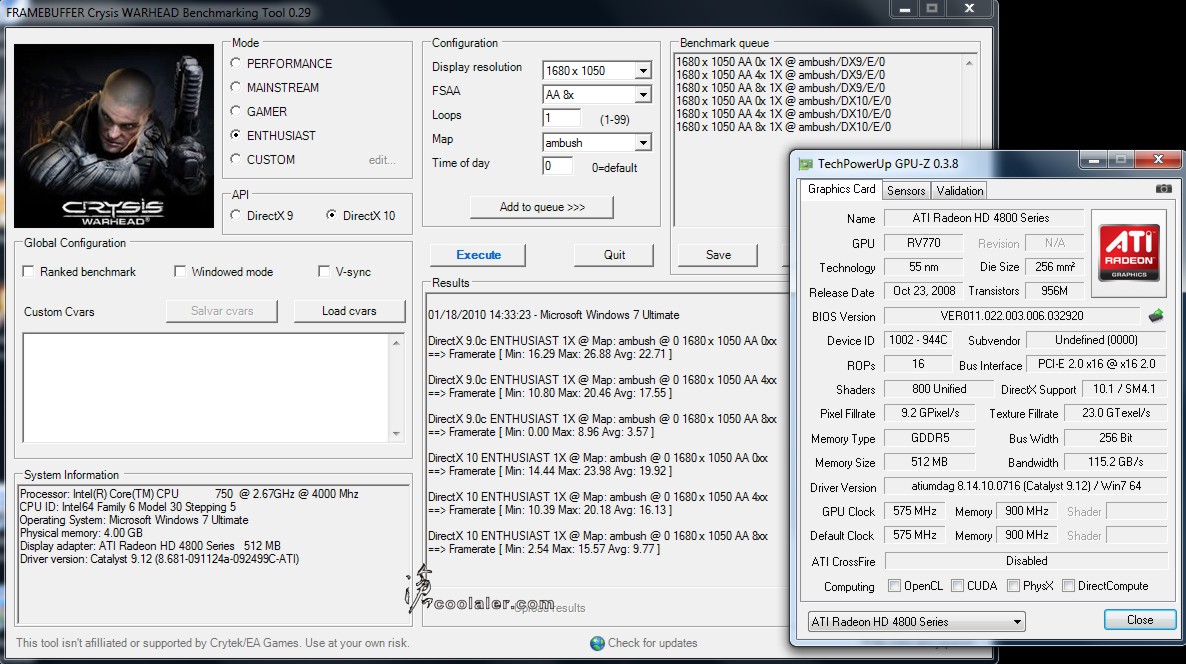This screenshot has width=1186, height=664.
Task: Toggle the OpenCL checkbox in GPU-Z
Action: click(895, 585)
